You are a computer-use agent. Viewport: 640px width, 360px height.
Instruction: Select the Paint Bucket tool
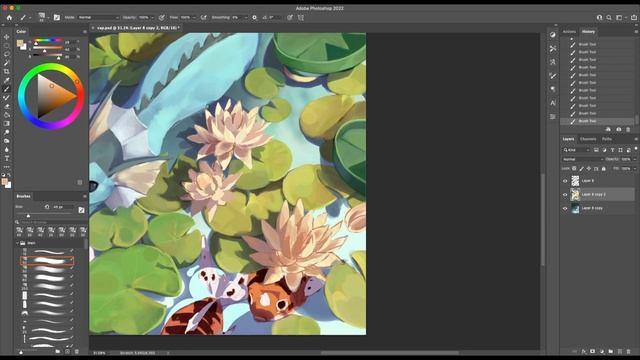coord(7,115)
